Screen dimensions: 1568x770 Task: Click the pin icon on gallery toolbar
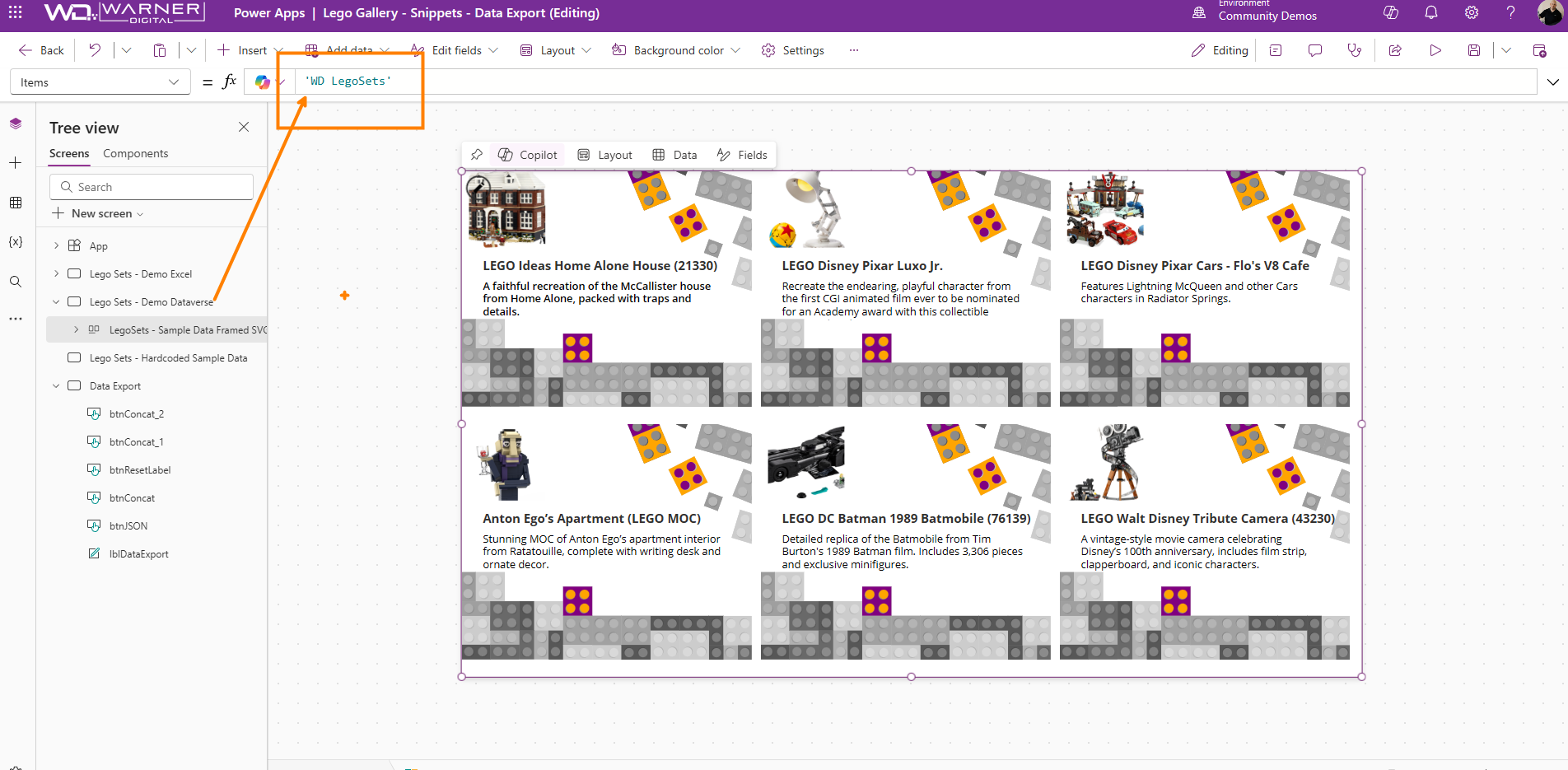477,155
